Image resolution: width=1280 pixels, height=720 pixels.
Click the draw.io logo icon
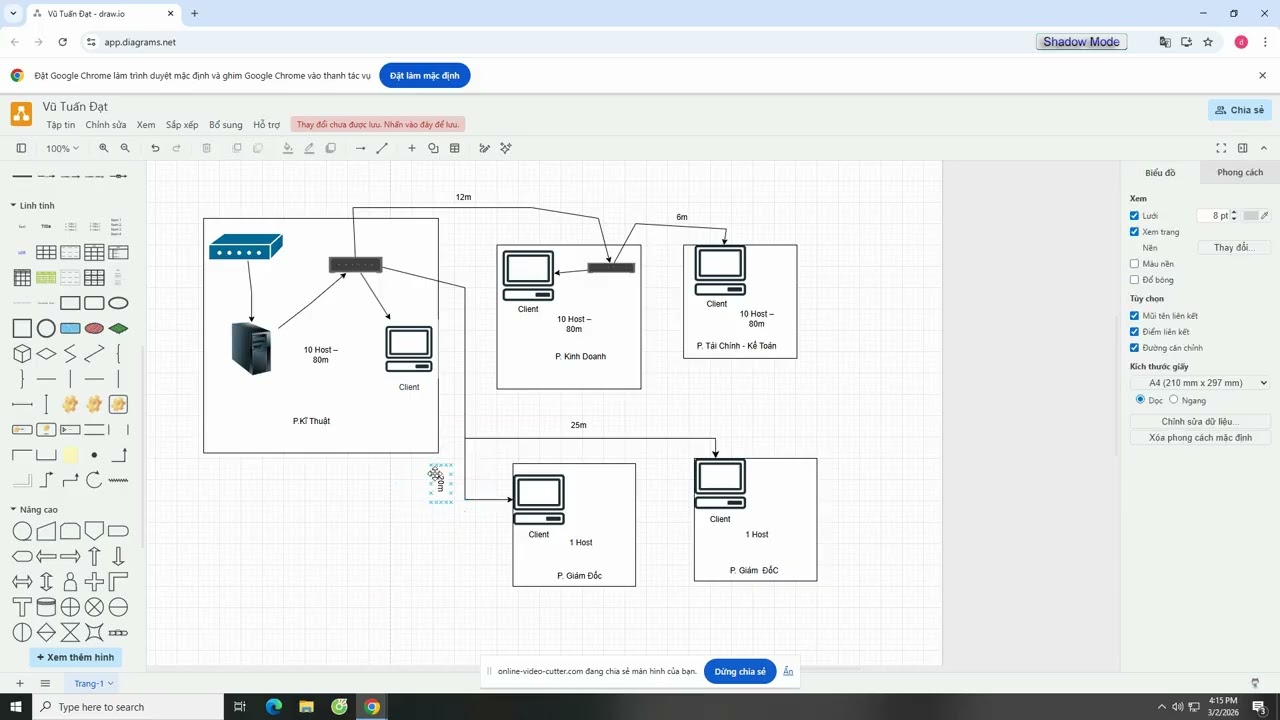[x=21, y=114]
